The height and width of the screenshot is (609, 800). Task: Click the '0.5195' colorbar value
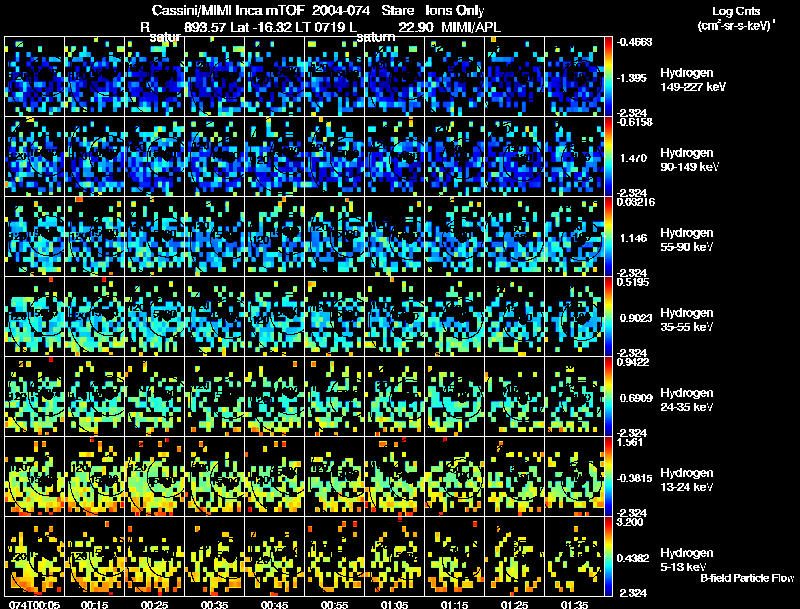click(633, 283)
